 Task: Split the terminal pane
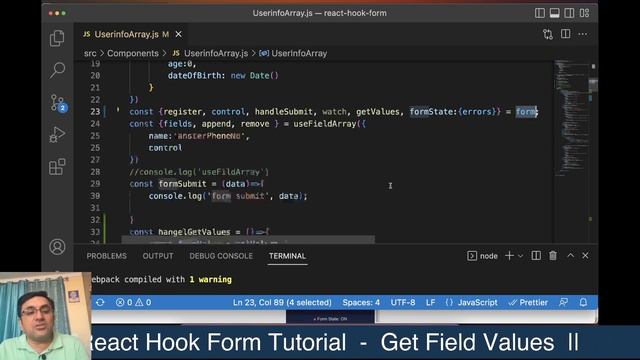point(536,256)
